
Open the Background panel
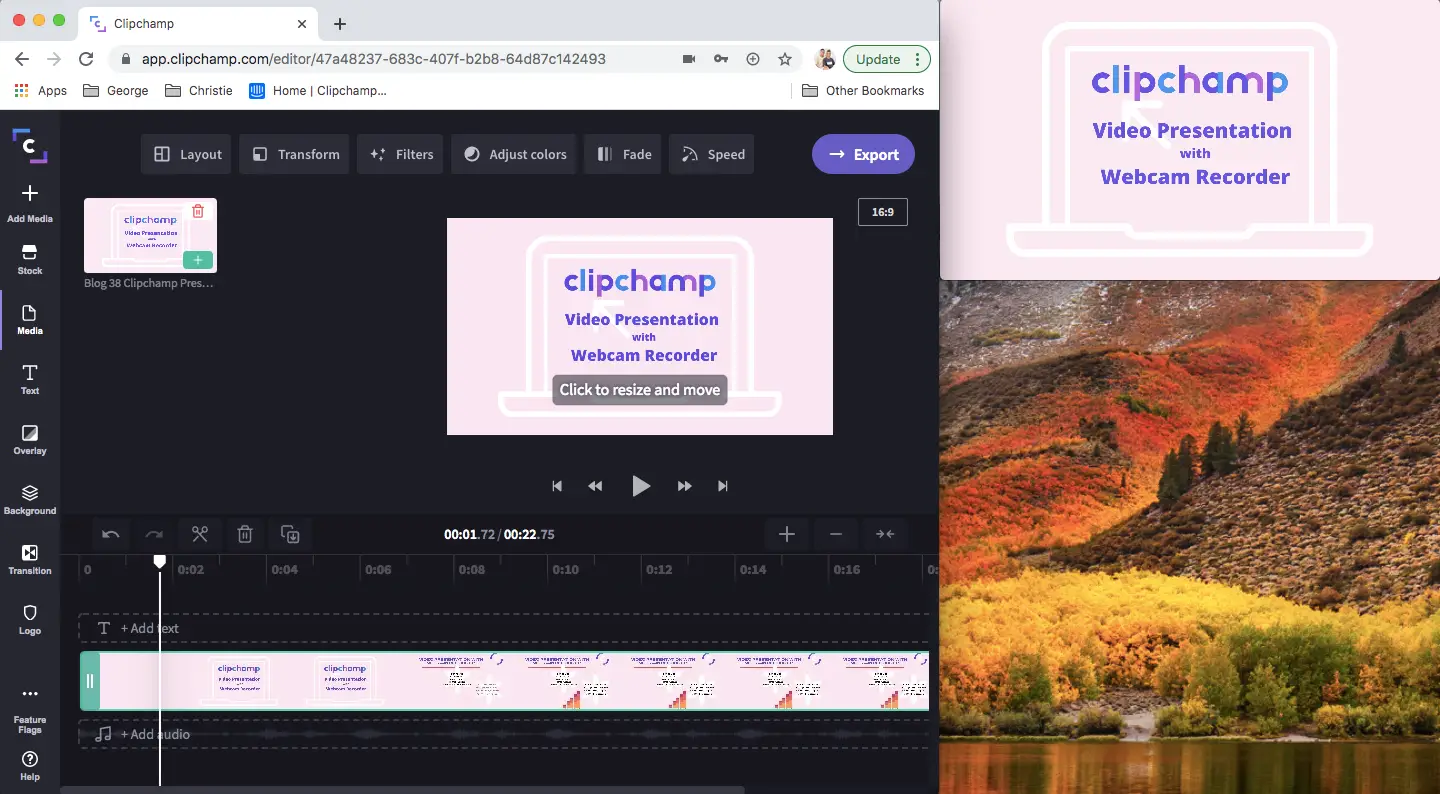point(30,500)
